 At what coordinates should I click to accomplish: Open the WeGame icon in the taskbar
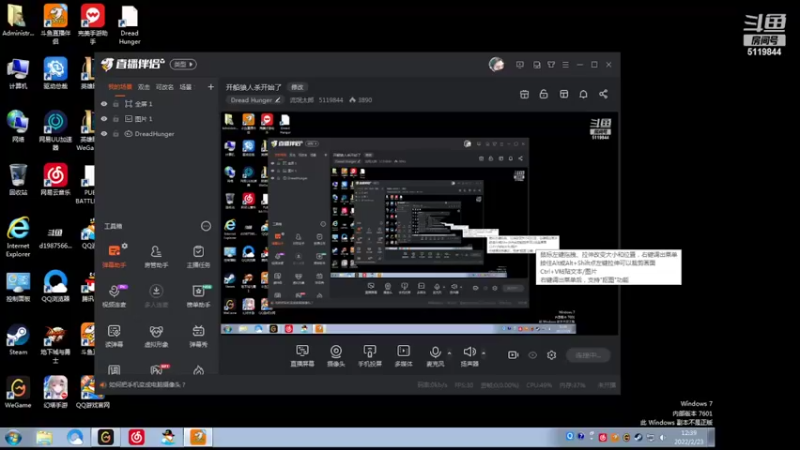pyautogui.click(x=106, y=437)
